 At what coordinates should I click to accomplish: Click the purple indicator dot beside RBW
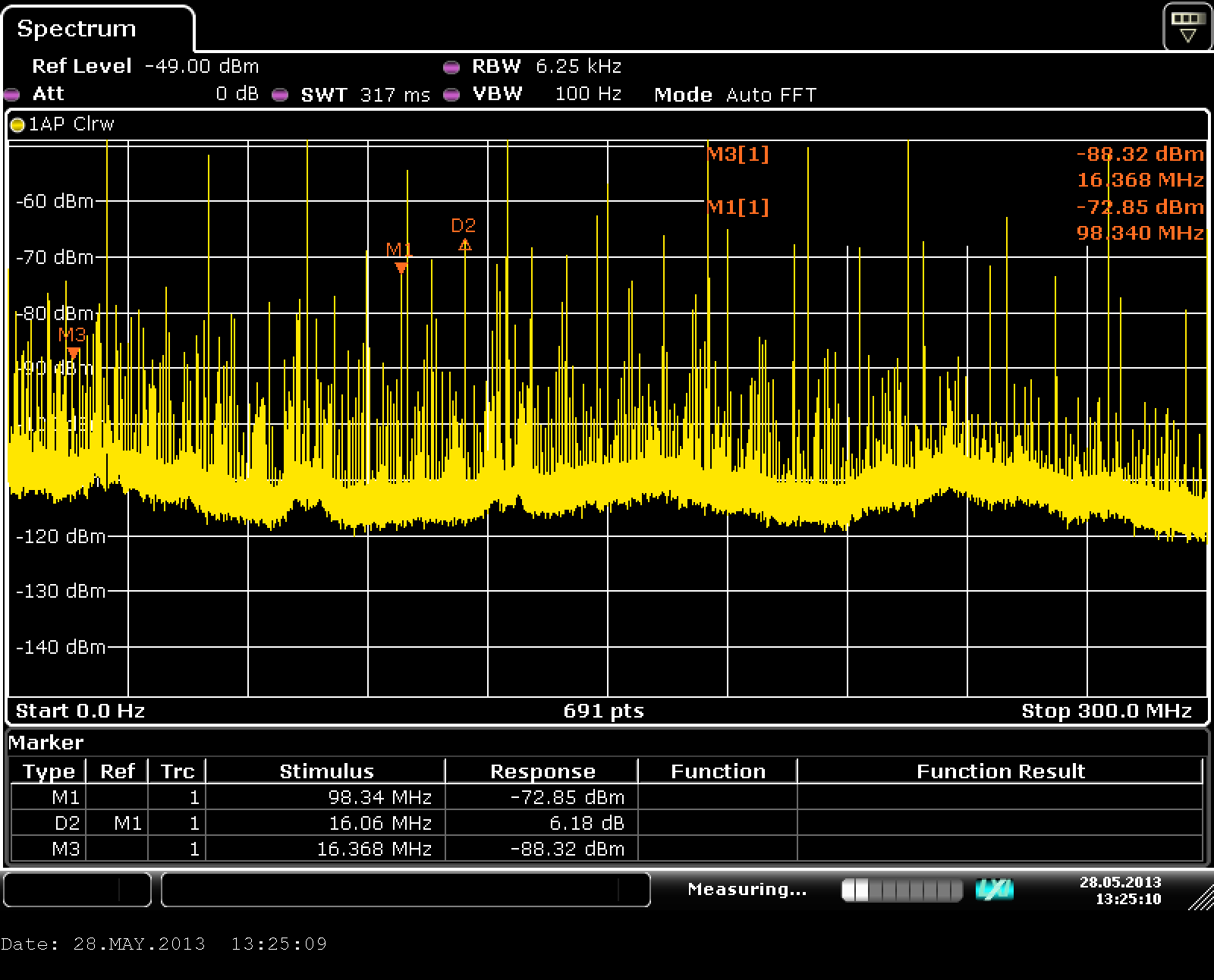point(451,67)
